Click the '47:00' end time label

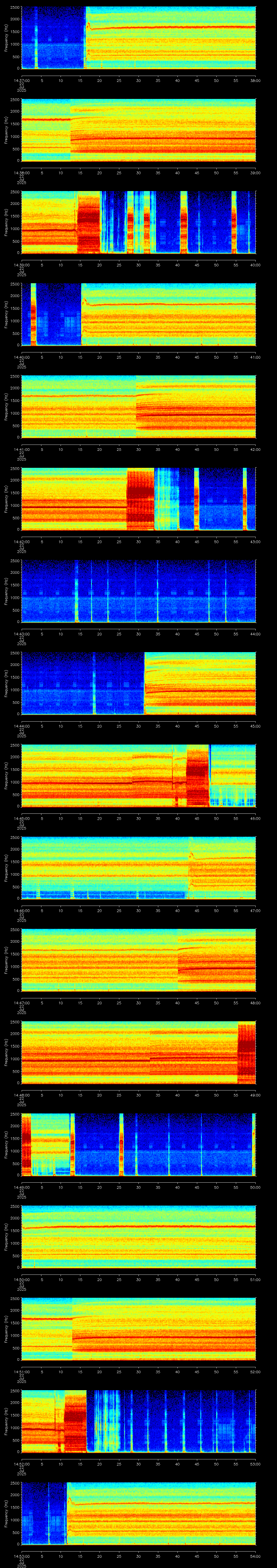pyautogui.click(x=255, y=910)
